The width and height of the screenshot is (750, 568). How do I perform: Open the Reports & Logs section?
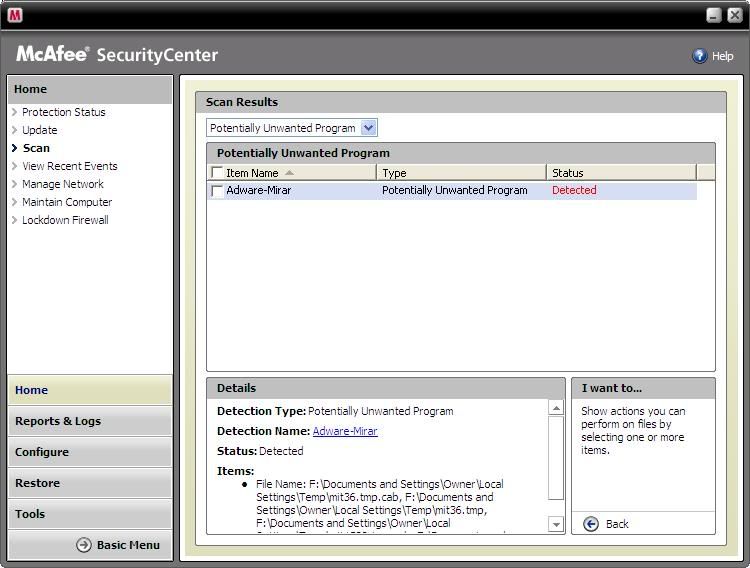89,421
